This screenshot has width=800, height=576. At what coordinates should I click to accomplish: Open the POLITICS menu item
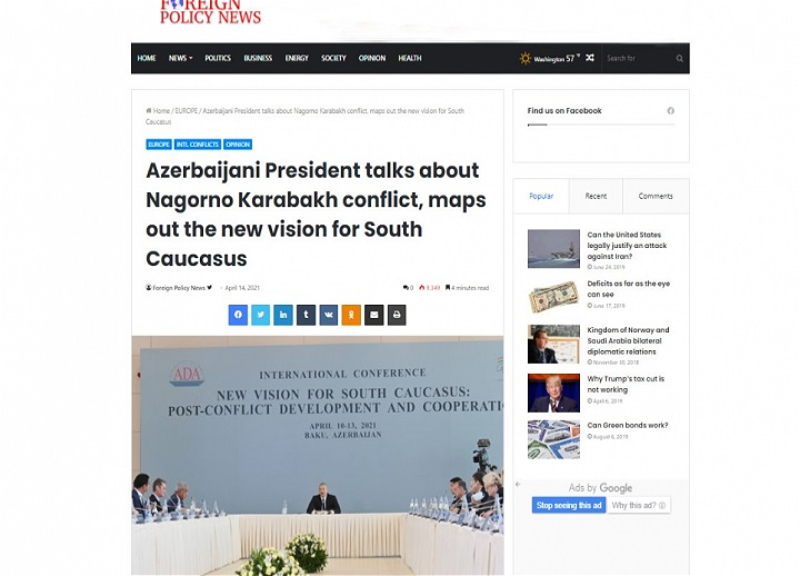click(x=218, y=58)
